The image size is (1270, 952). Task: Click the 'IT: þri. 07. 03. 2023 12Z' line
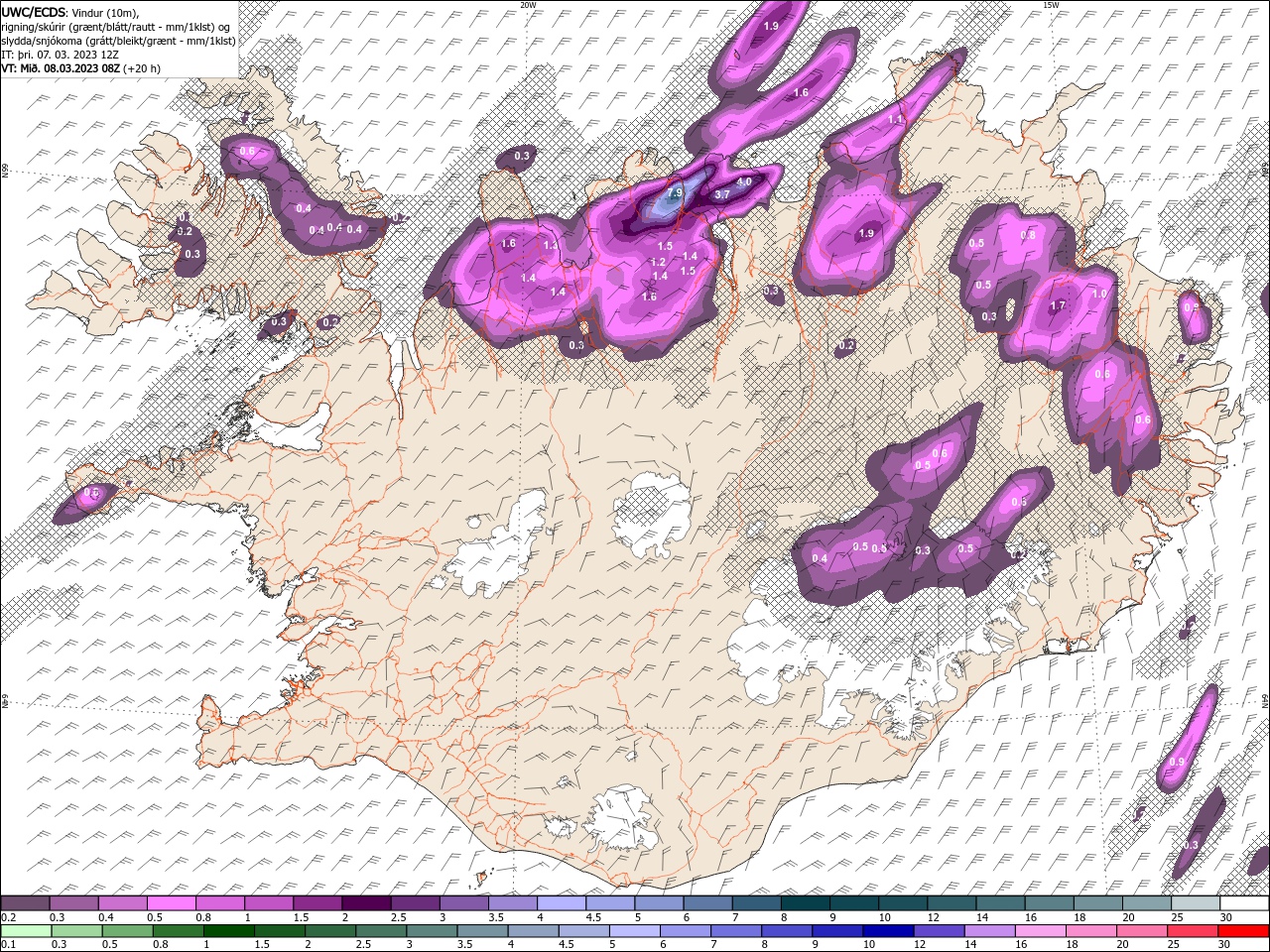60,55
